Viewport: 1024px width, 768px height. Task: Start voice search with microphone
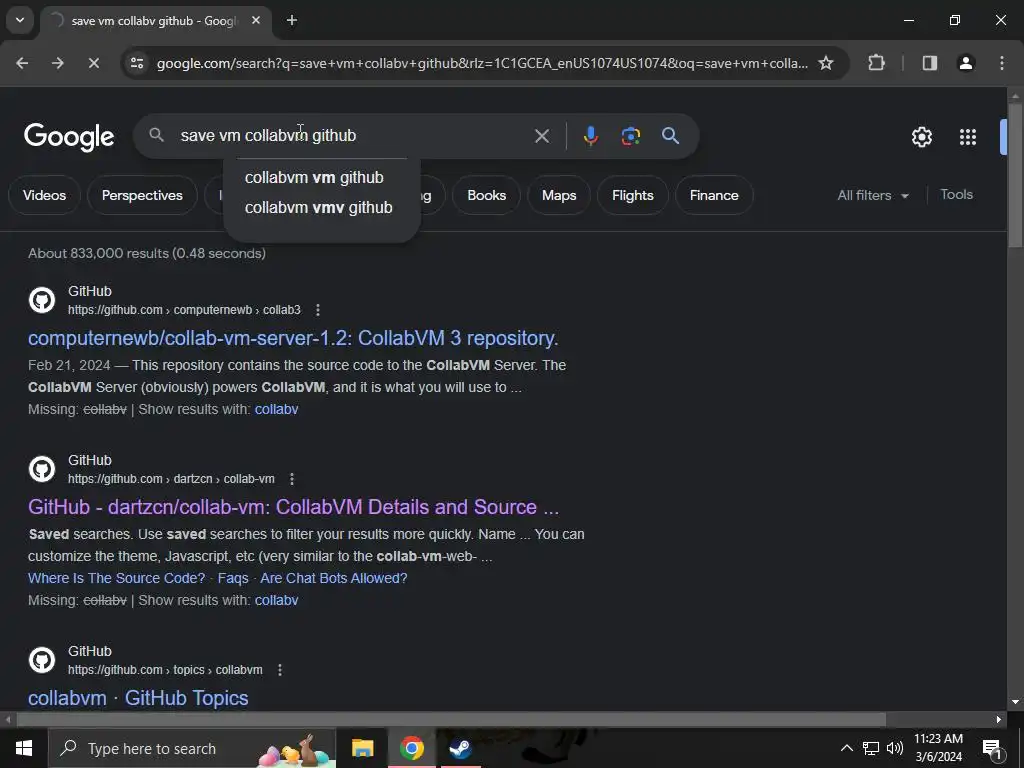590,136
